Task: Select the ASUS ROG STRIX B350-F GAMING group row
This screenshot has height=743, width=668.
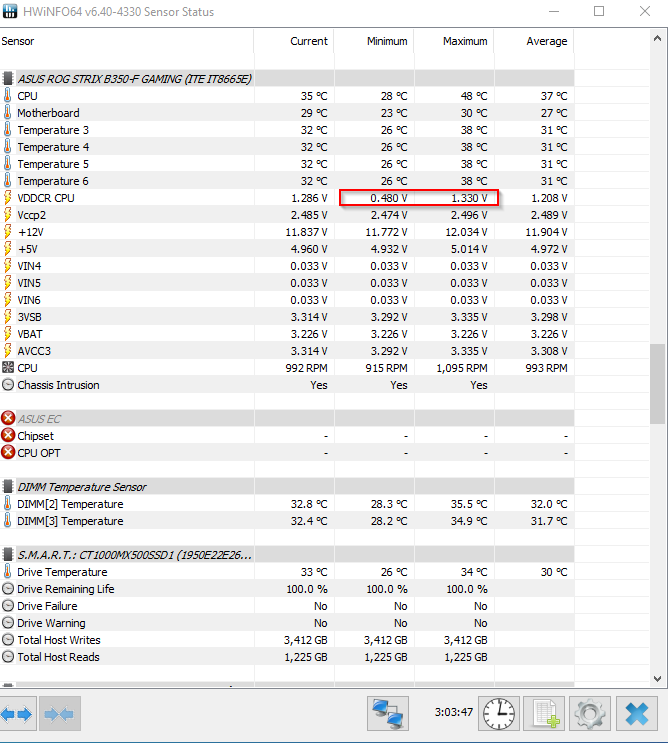Action: tap(287, 79)
